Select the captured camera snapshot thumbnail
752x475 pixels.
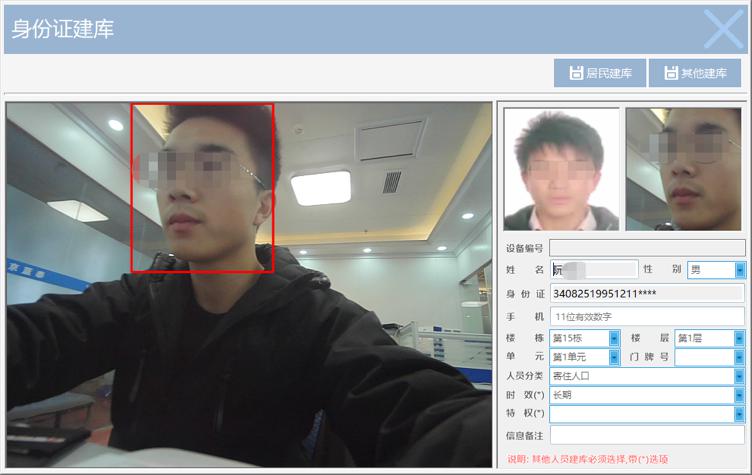point(685,169)
